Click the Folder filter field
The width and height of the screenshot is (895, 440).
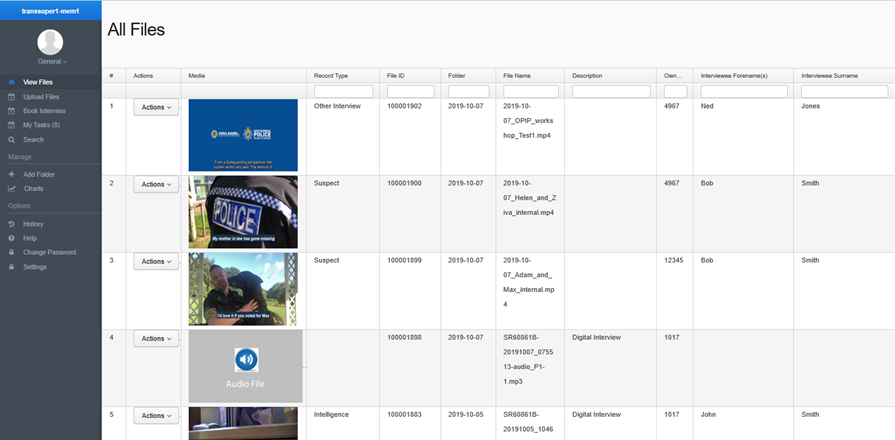(x=469, y=91)
